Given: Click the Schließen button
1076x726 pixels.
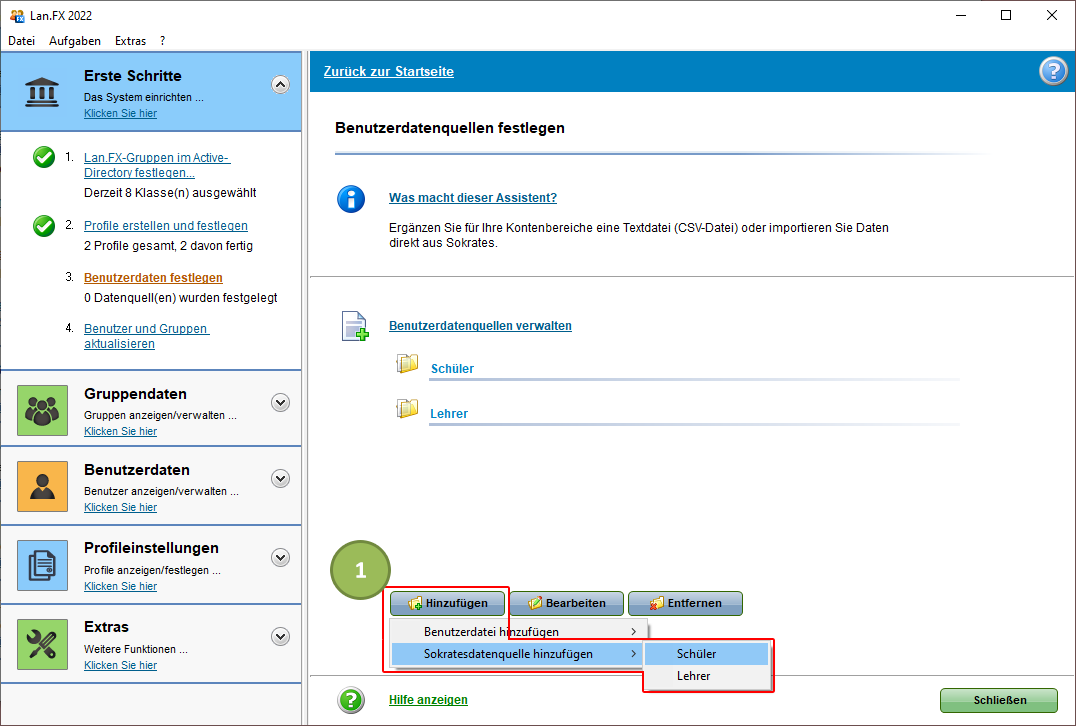Looking at the screenshot, I should (999, 700).
